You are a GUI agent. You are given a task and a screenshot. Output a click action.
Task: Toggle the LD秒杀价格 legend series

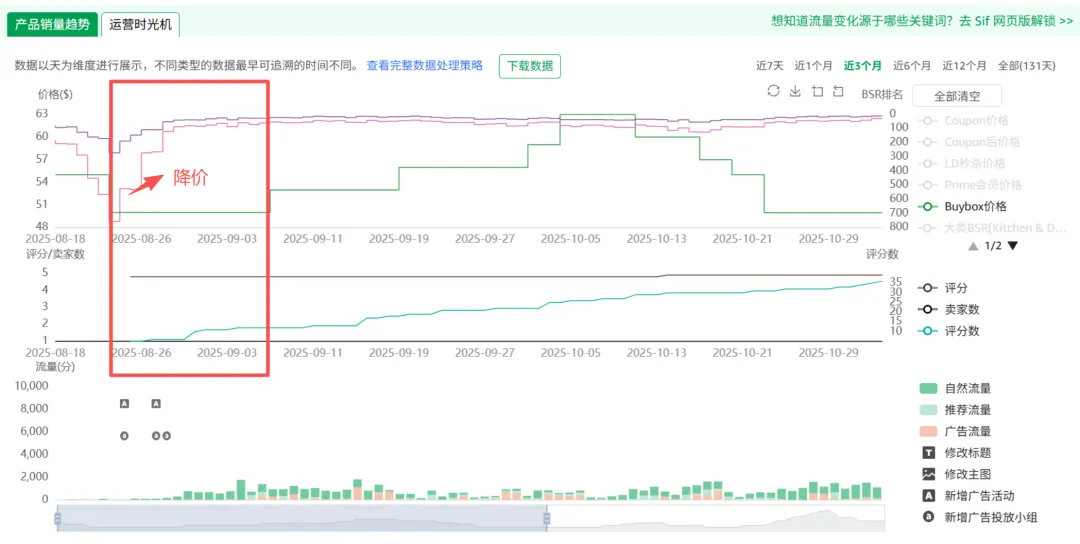point(962,163)
